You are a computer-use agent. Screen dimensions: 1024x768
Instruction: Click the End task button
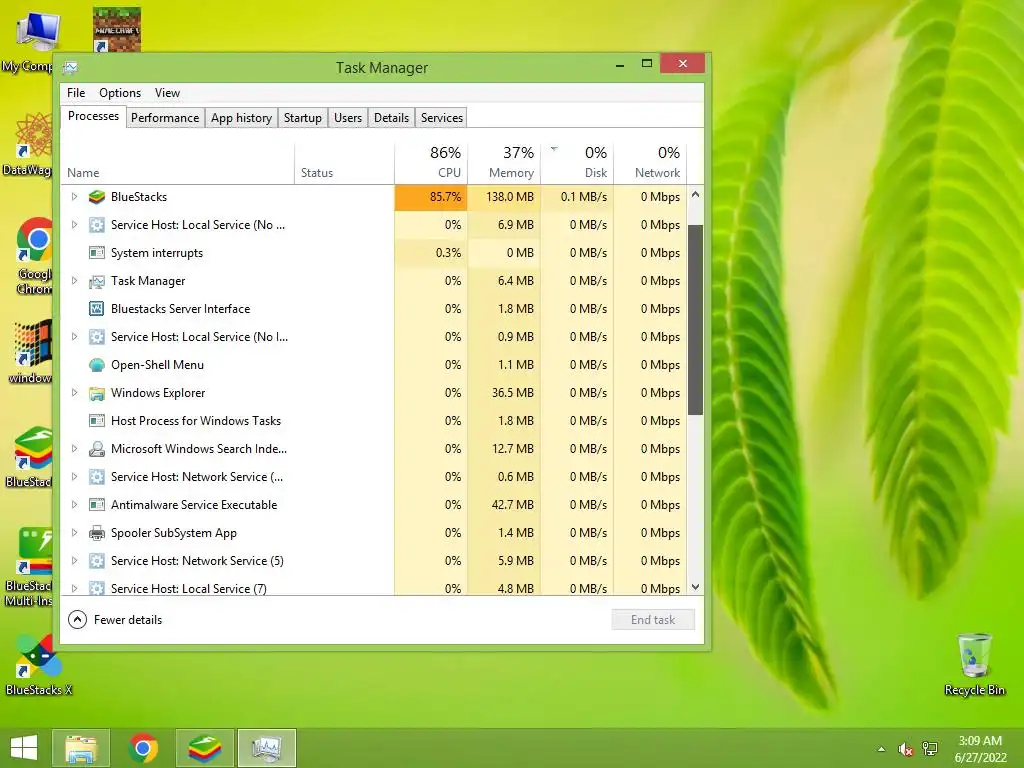click(653, 620)
